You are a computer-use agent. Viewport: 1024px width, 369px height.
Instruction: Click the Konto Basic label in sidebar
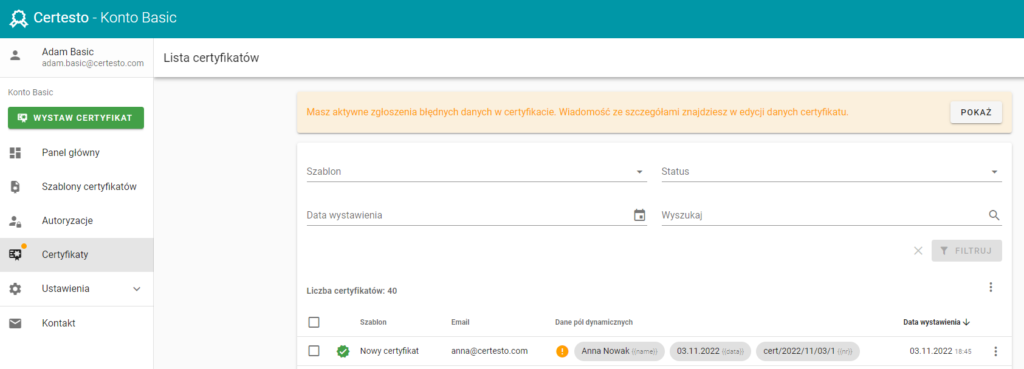[30, 93]
